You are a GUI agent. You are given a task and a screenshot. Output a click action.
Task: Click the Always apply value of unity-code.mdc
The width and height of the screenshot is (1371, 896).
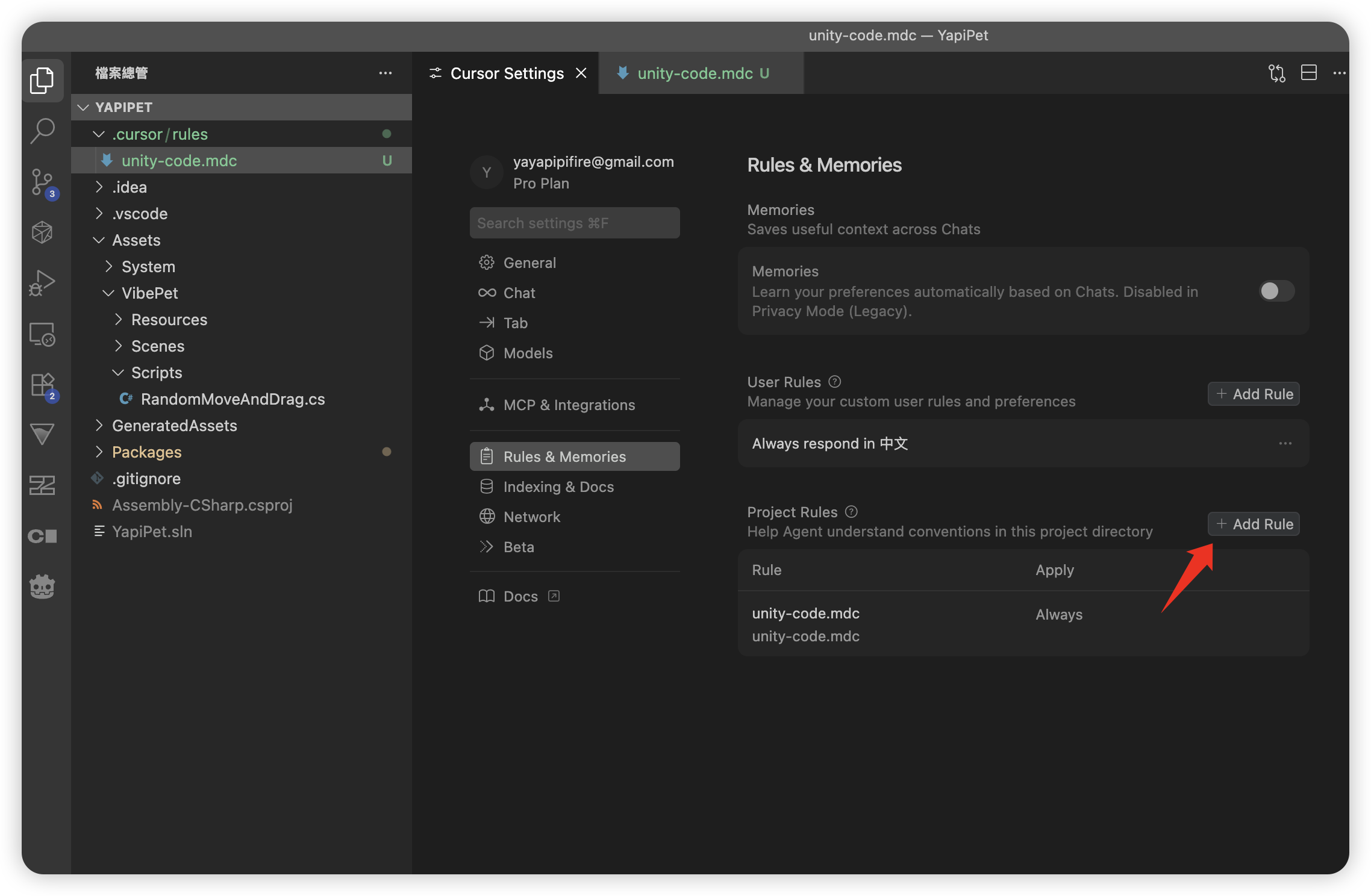(x=1059, y=614)
